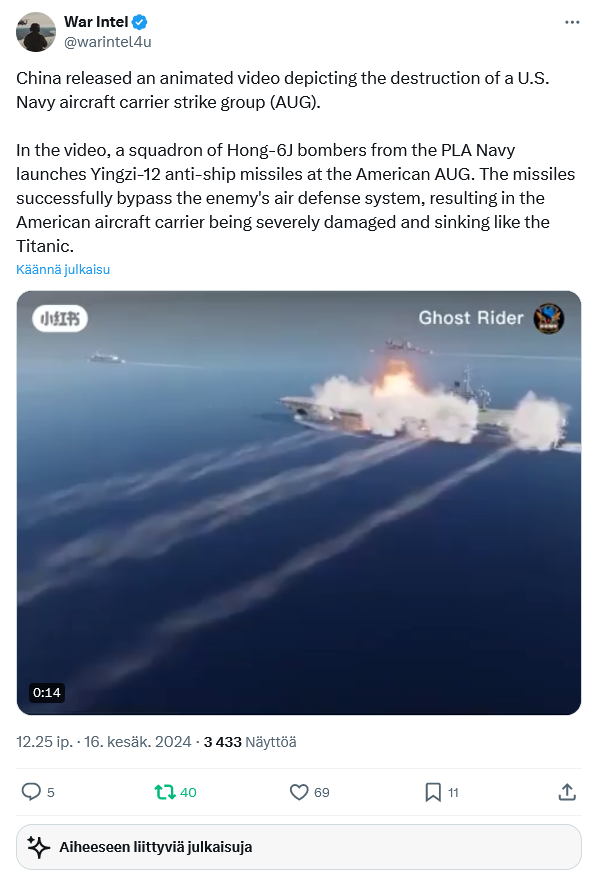The width and height of the screenshot is (598, 878).
Task: Click the Ghost Rider logo watermark
Action: click(548, 318)
